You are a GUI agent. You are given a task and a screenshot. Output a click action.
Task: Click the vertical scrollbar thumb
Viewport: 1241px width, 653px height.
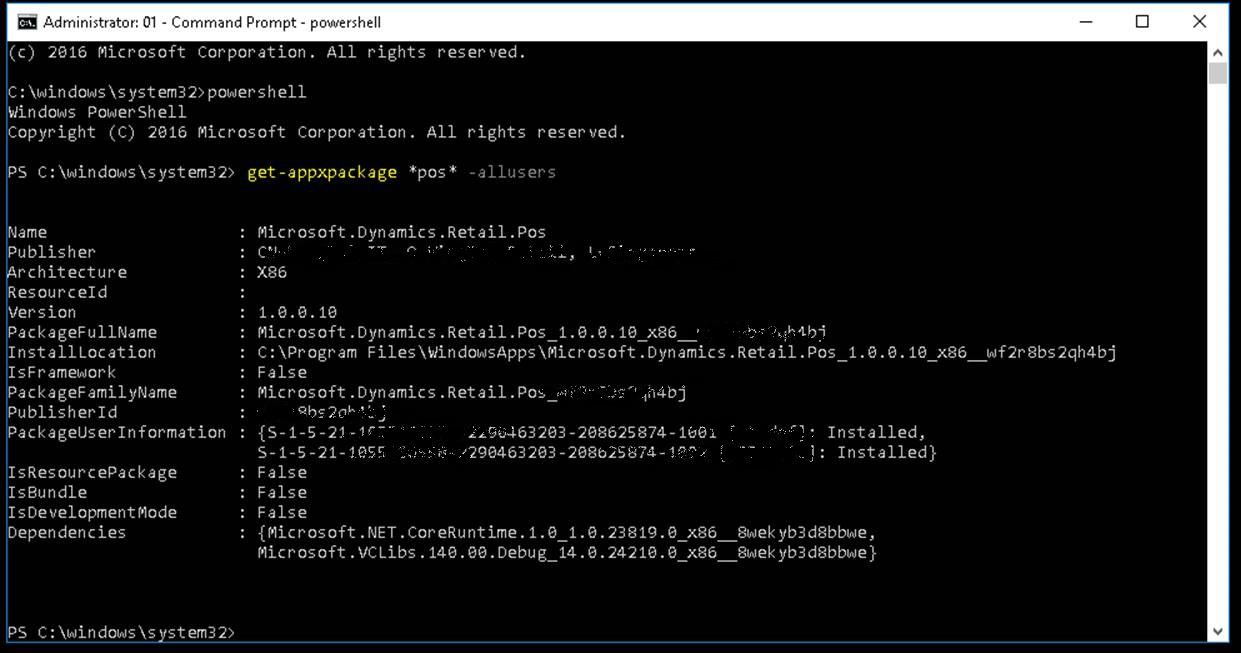[1217, 73]
